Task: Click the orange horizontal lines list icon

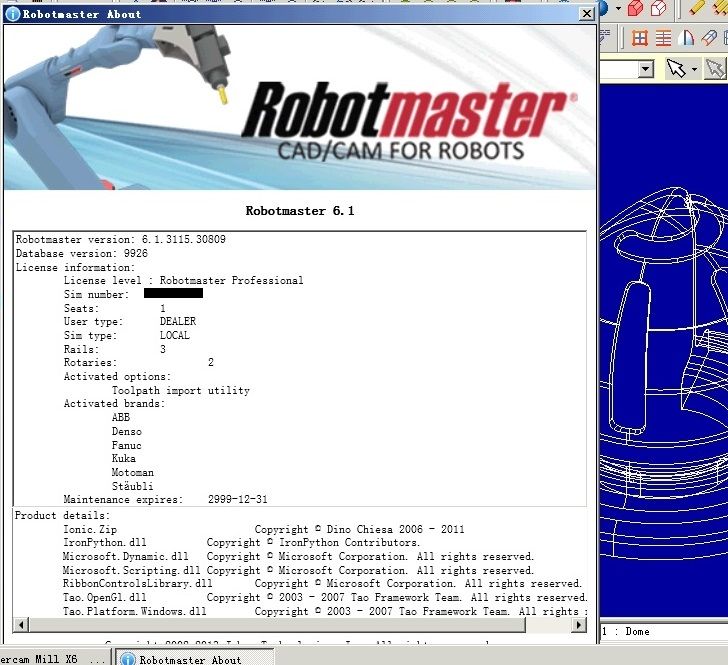Action: click(663, 38)
